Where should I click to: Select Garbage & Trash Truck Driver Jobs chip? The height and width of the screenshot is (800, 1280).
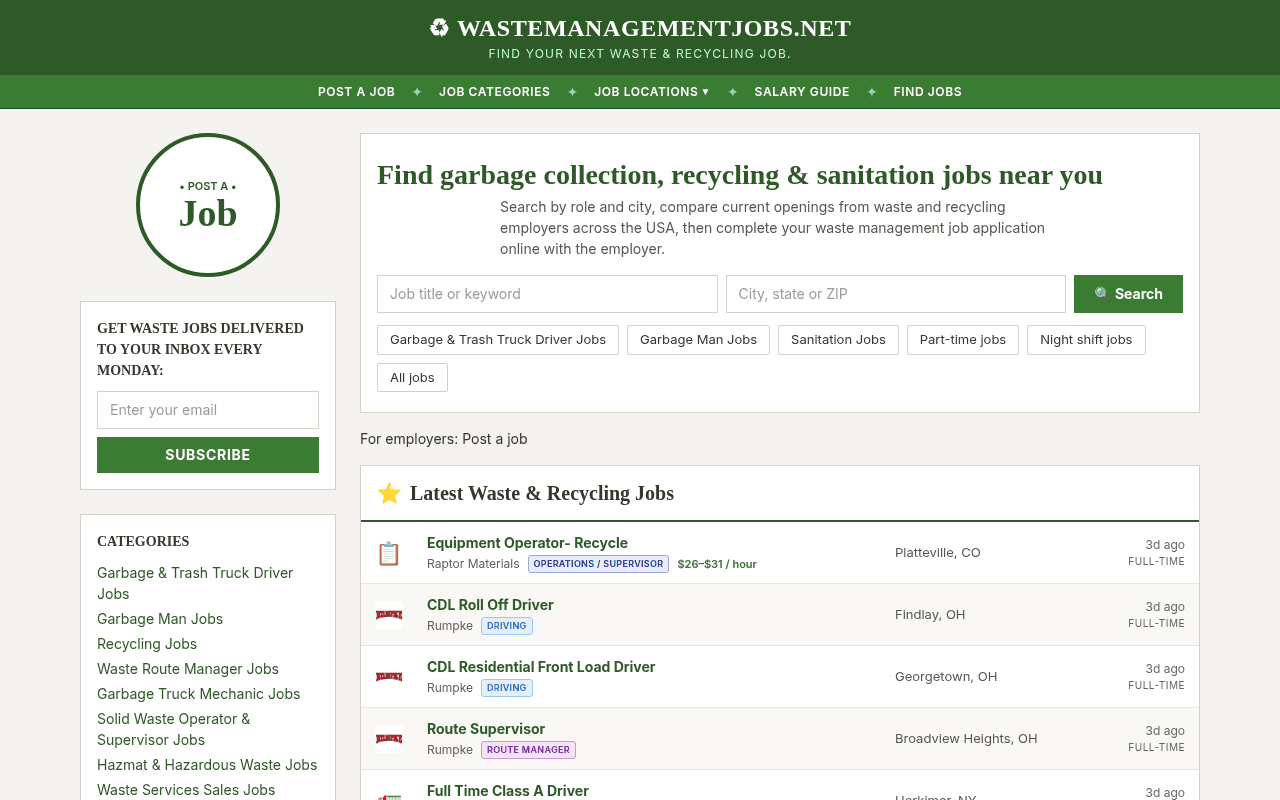pyautogui.click(x=498, y=340)
